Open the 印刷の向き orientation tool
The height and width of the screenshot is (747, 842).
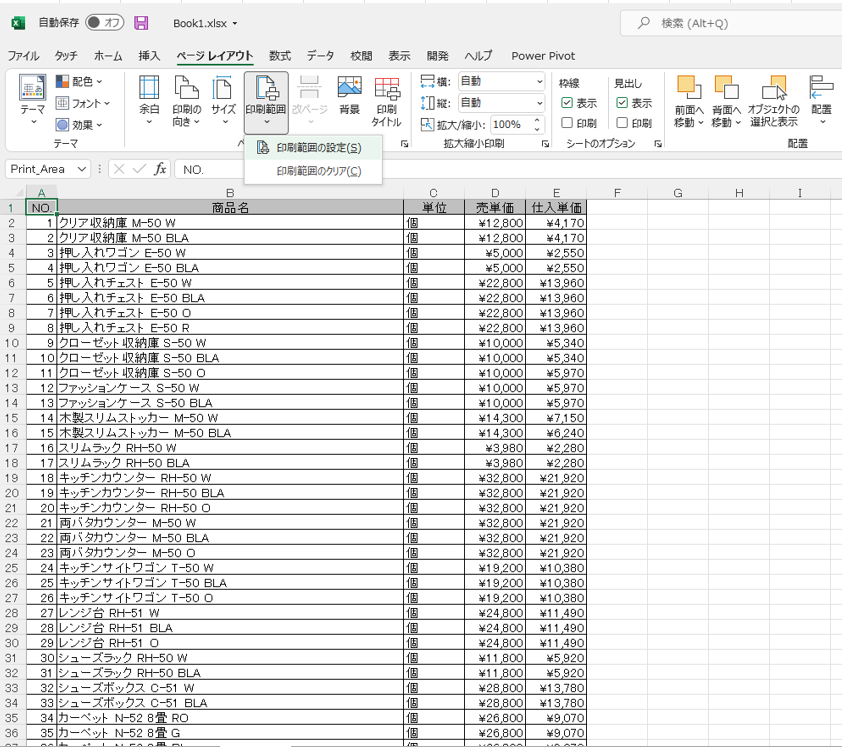(186, 101)
